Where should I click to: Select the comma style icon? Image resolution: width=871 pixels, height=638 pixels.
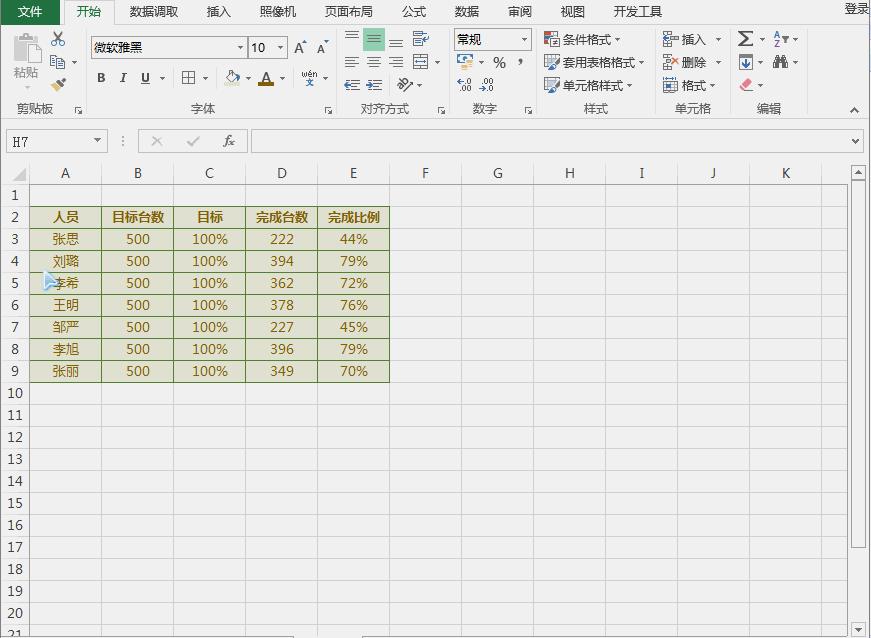click(x=518, y=63)
